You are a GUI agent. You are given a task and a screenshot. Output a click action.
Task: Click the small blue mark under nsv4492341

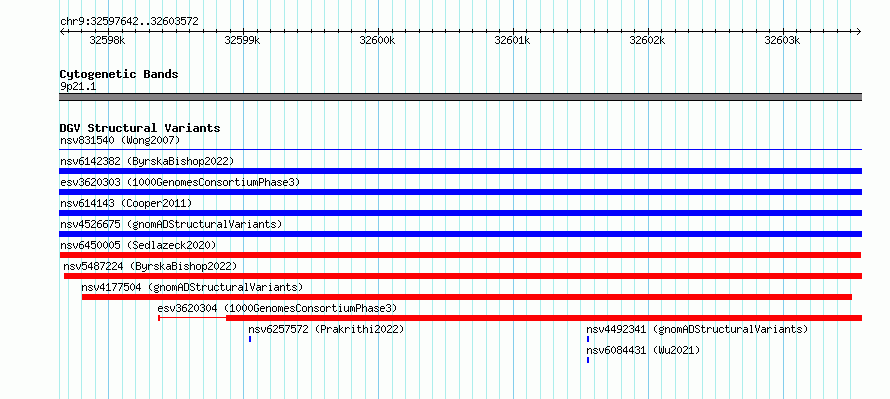coord(588,339)
